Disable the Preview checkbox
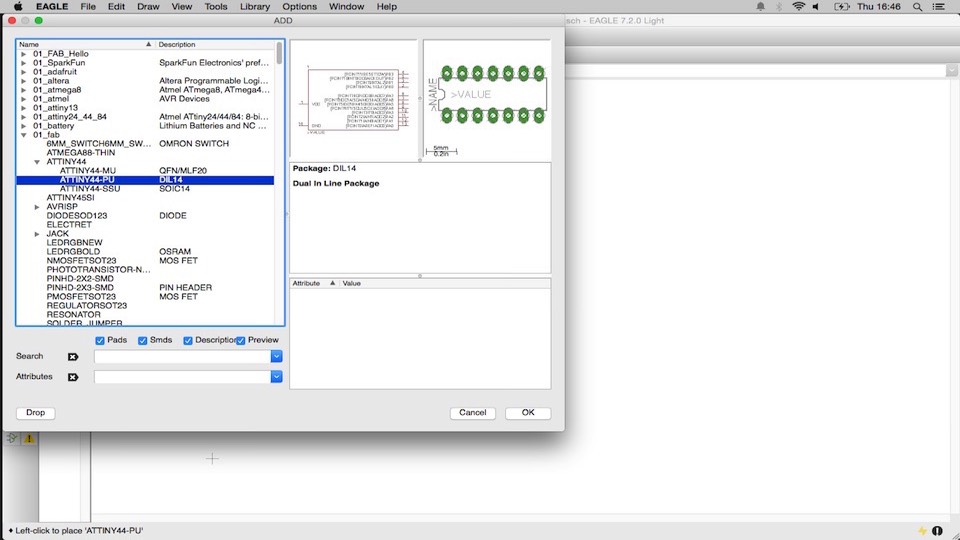The width and height of the screenshot is (960, 540). click(241, 340)
